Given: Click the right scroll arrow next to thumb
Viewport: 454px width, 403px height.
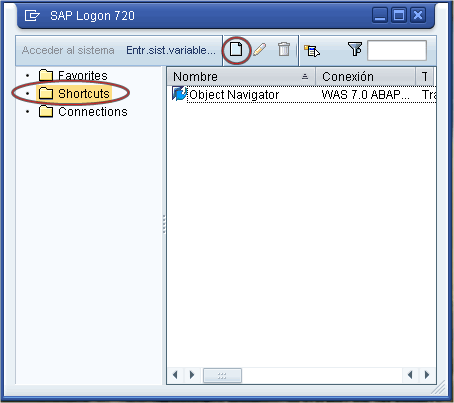Looking at the screenshot, I should pyautogui.click(x=192, y=375).
